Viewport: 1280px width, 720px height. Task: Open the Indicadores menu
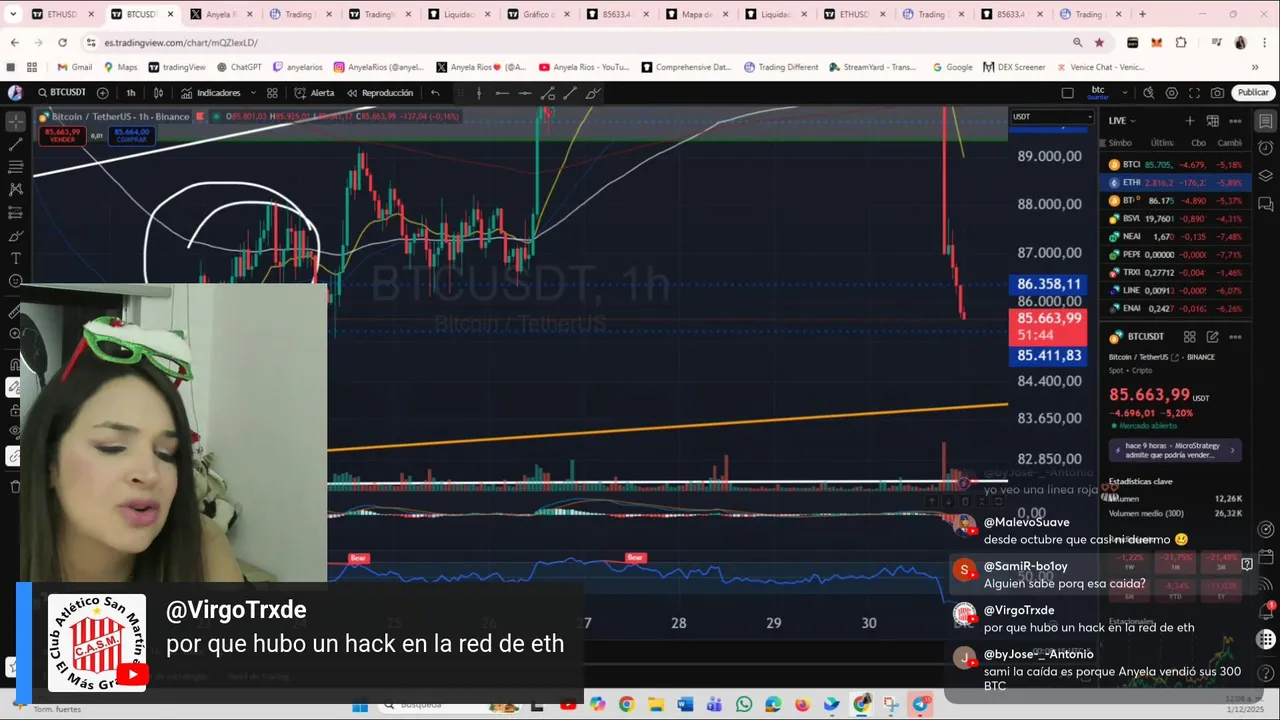click(x=211, y=93)
